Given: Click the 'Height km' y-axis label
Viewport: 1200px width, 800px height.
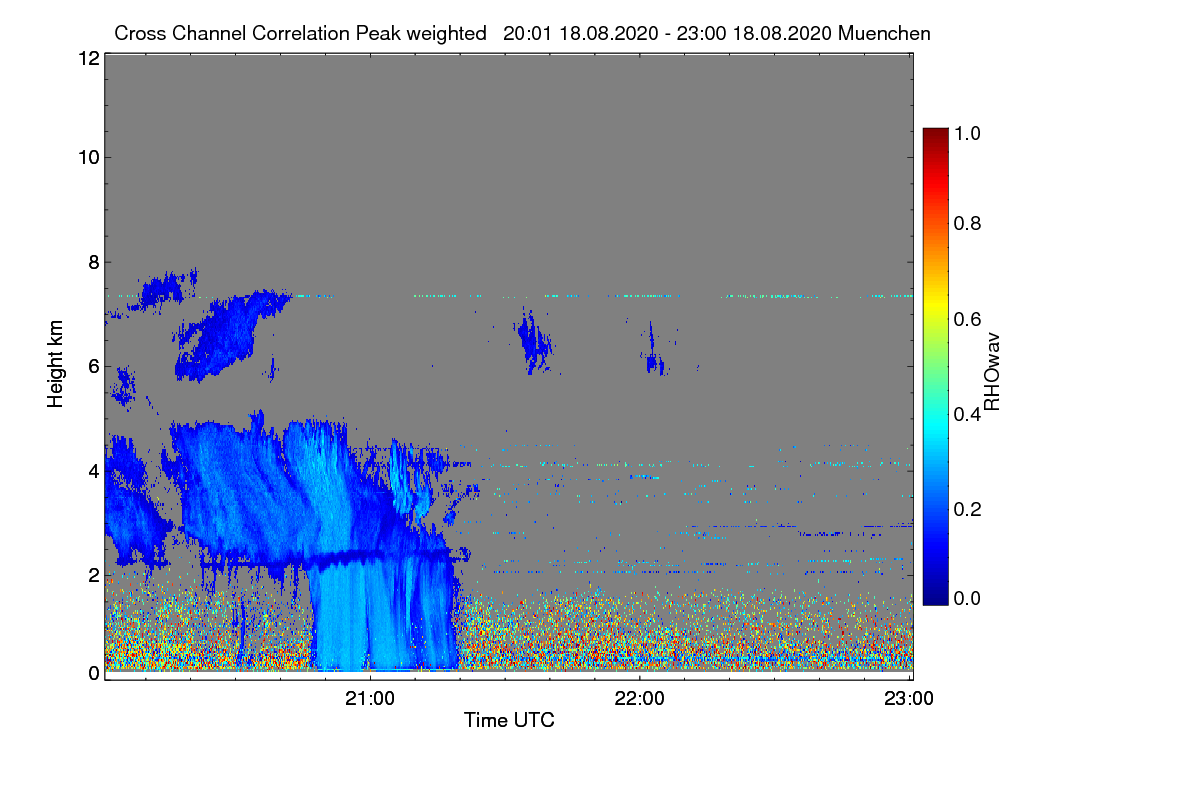Looking at the screenshot, I should [56, 363].
